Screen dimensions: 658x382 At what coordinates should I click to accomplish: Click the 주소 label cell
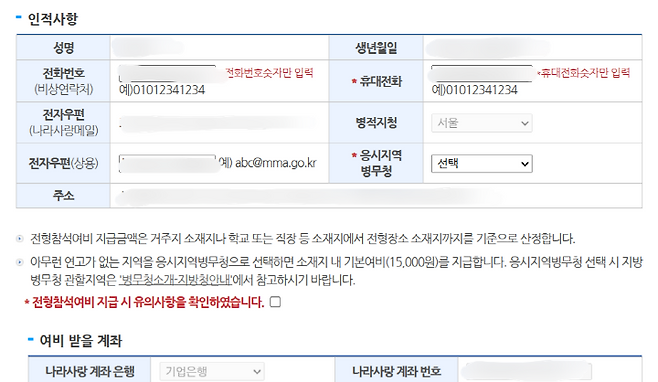63,196
